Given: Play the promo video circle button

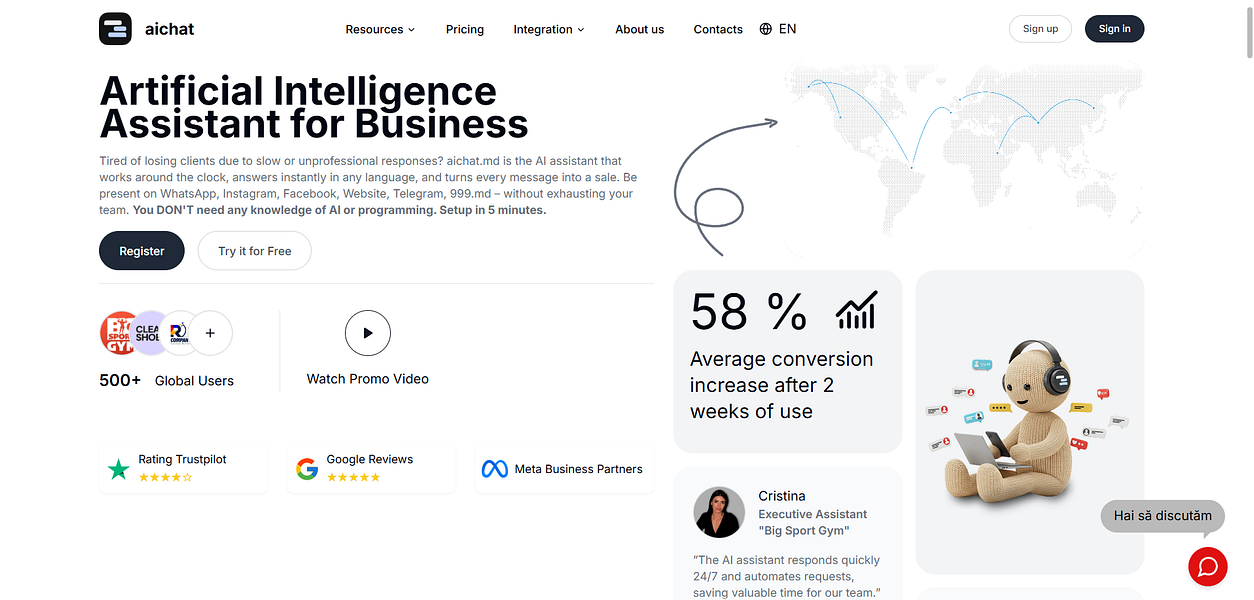Looking at the screenshot, I should [x=368, y=333].
